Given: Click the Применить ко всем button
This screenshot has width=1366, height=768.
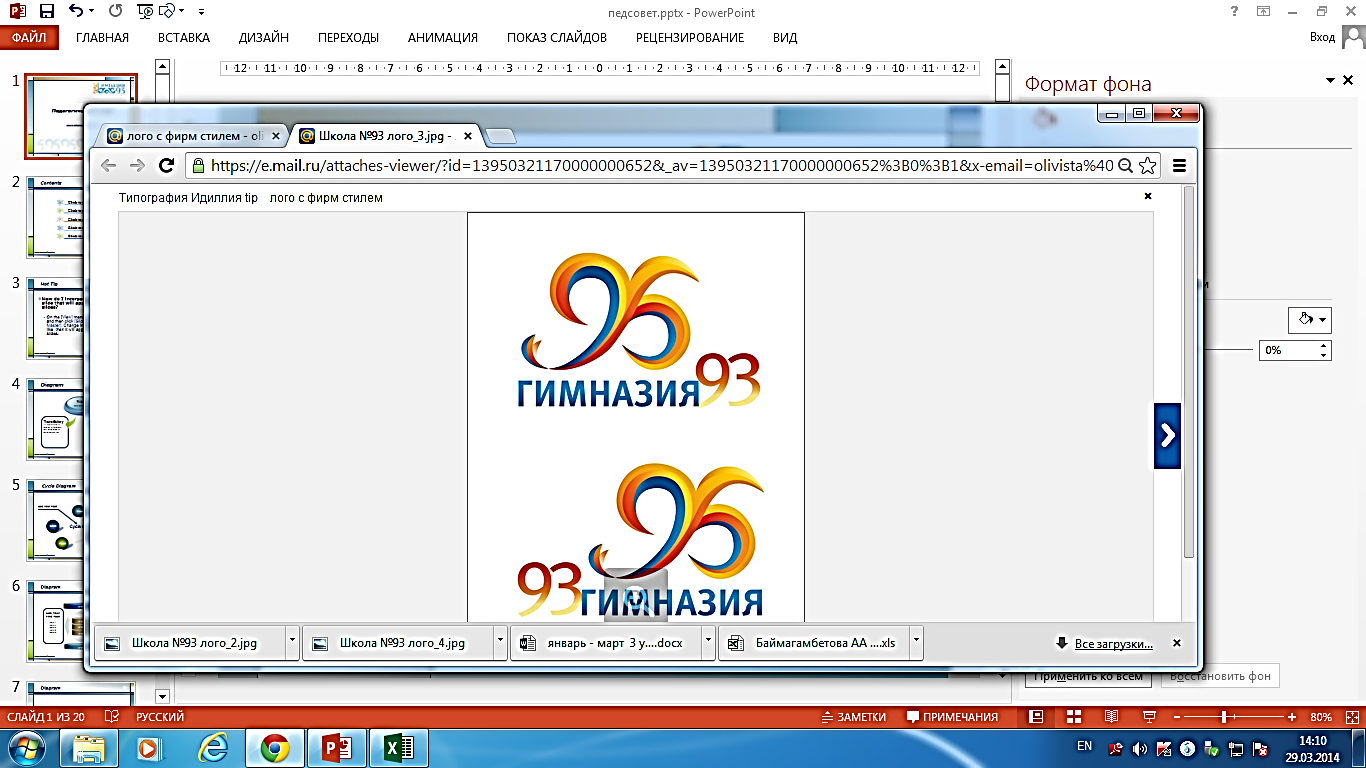Looking at the screenshot, I should (1088, 676).
